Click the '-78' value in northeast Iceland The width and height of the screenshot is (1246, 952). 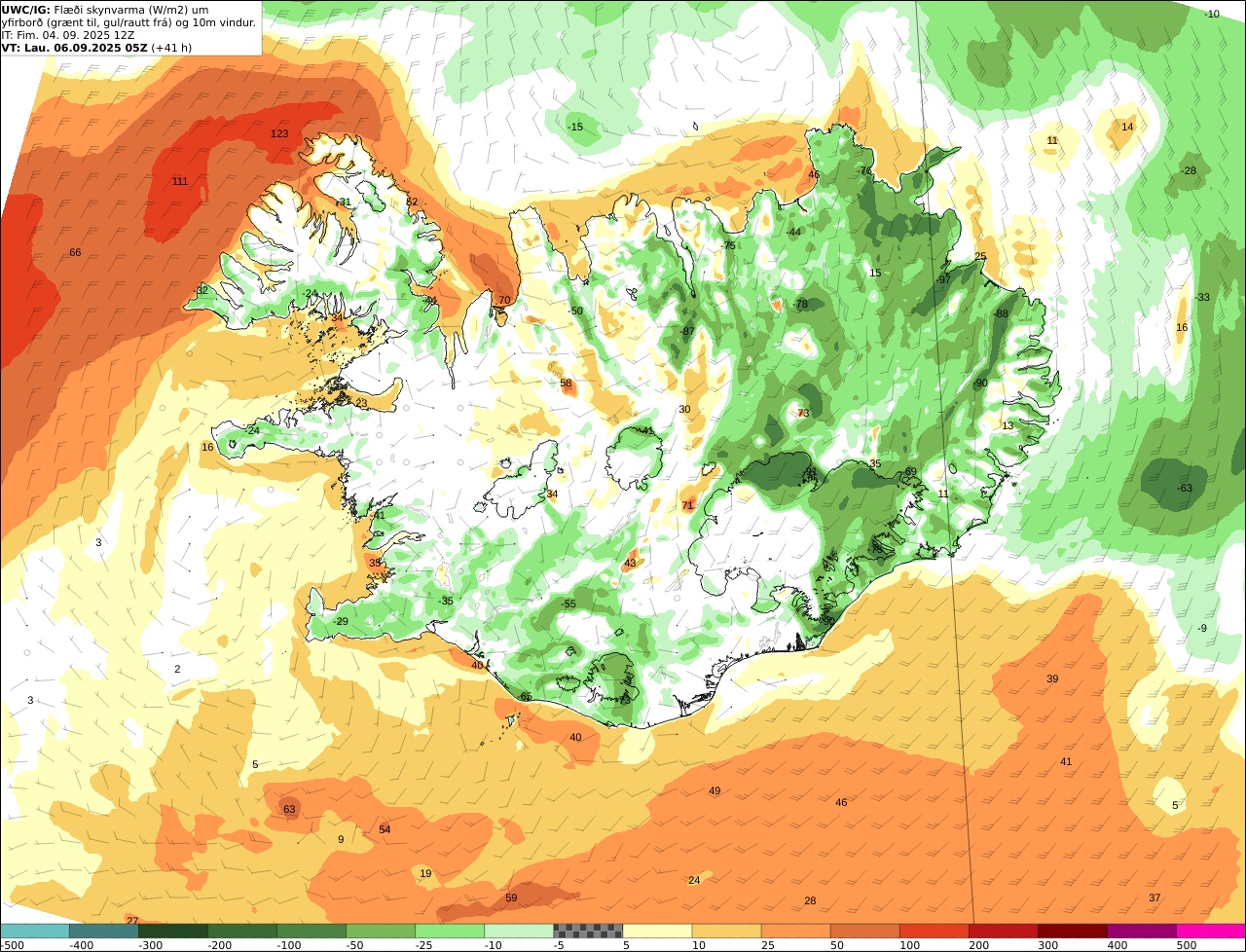pos(800,304)
